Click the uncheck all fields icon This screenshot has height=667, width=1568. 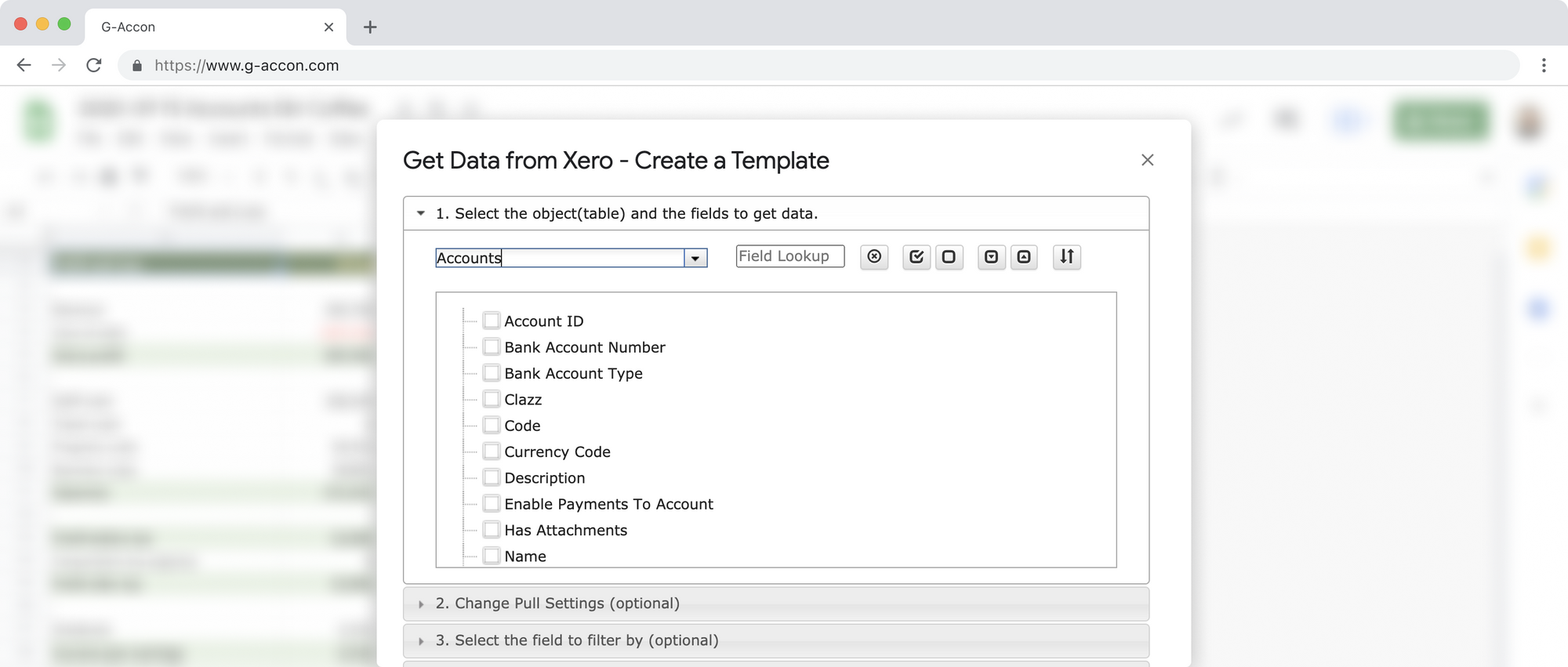coord(949,257)
